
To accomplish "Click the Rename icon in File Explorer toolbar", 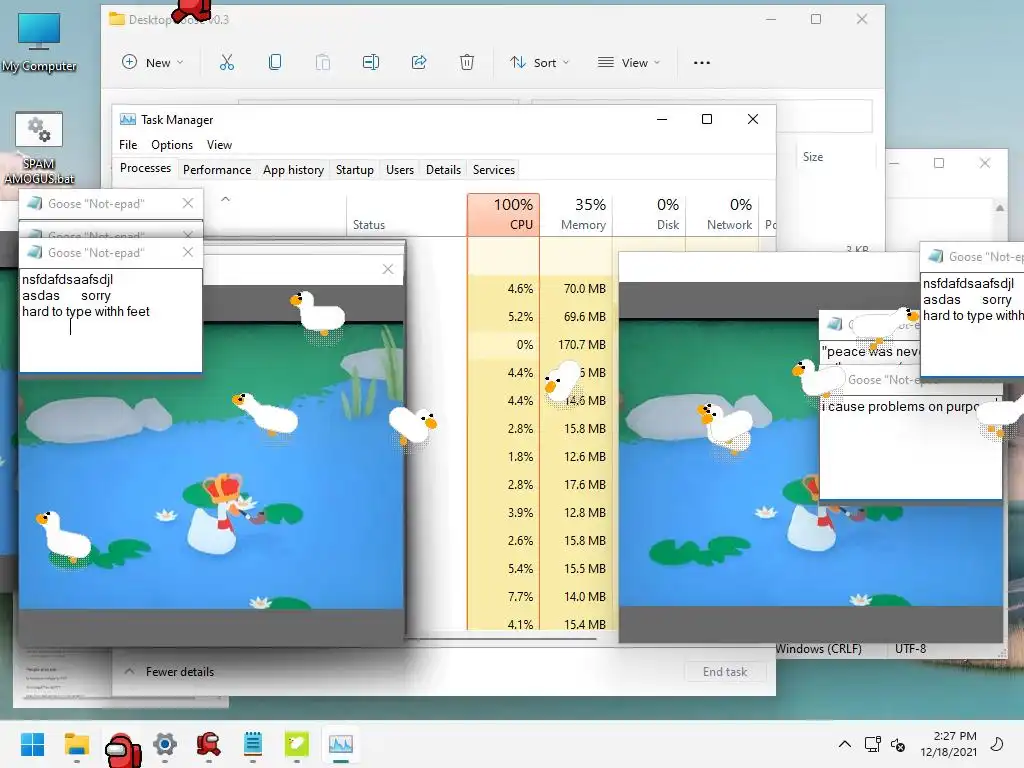I will point(371,63).
